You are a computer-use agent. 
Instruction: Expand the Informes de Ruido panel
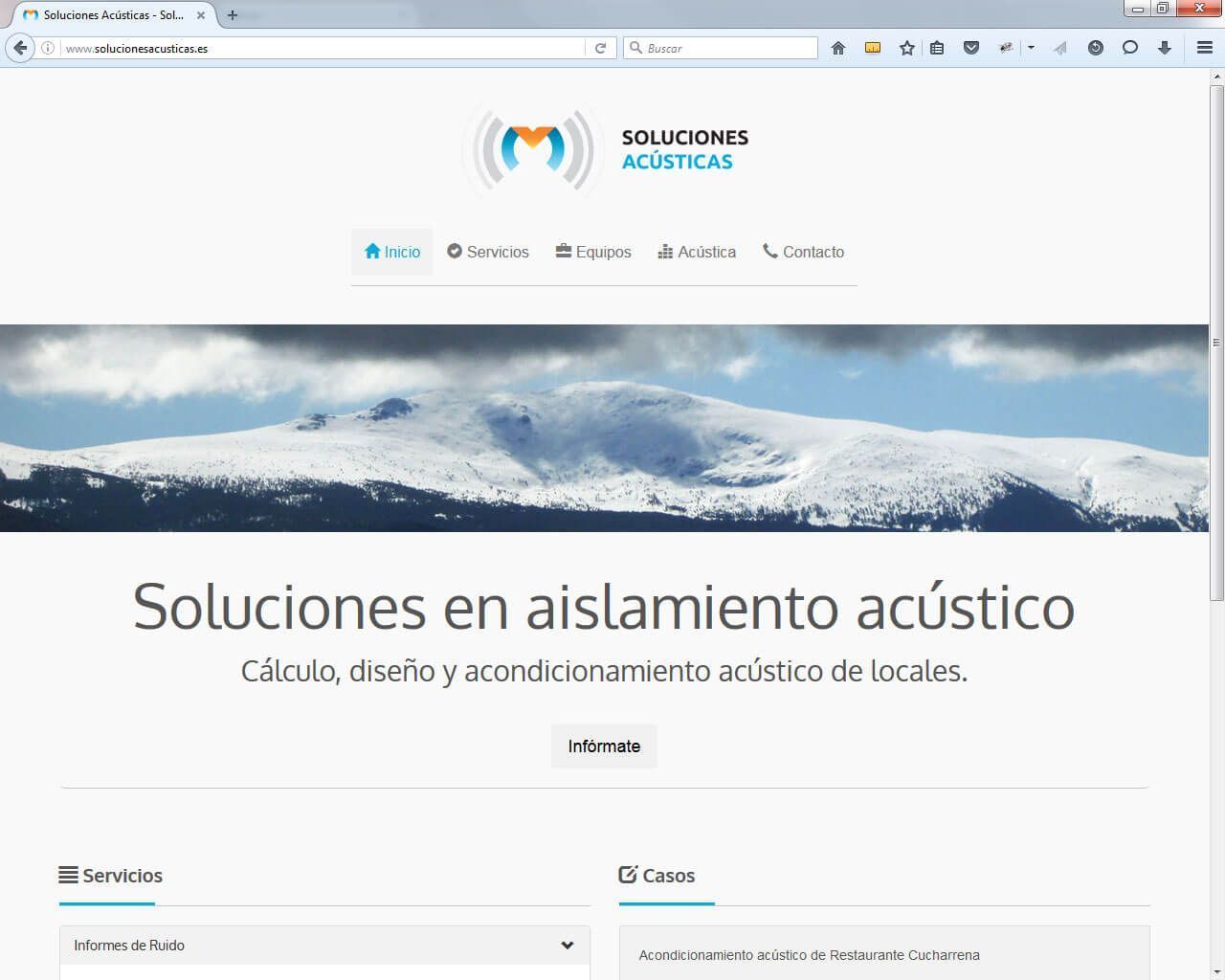click(324, 946)
